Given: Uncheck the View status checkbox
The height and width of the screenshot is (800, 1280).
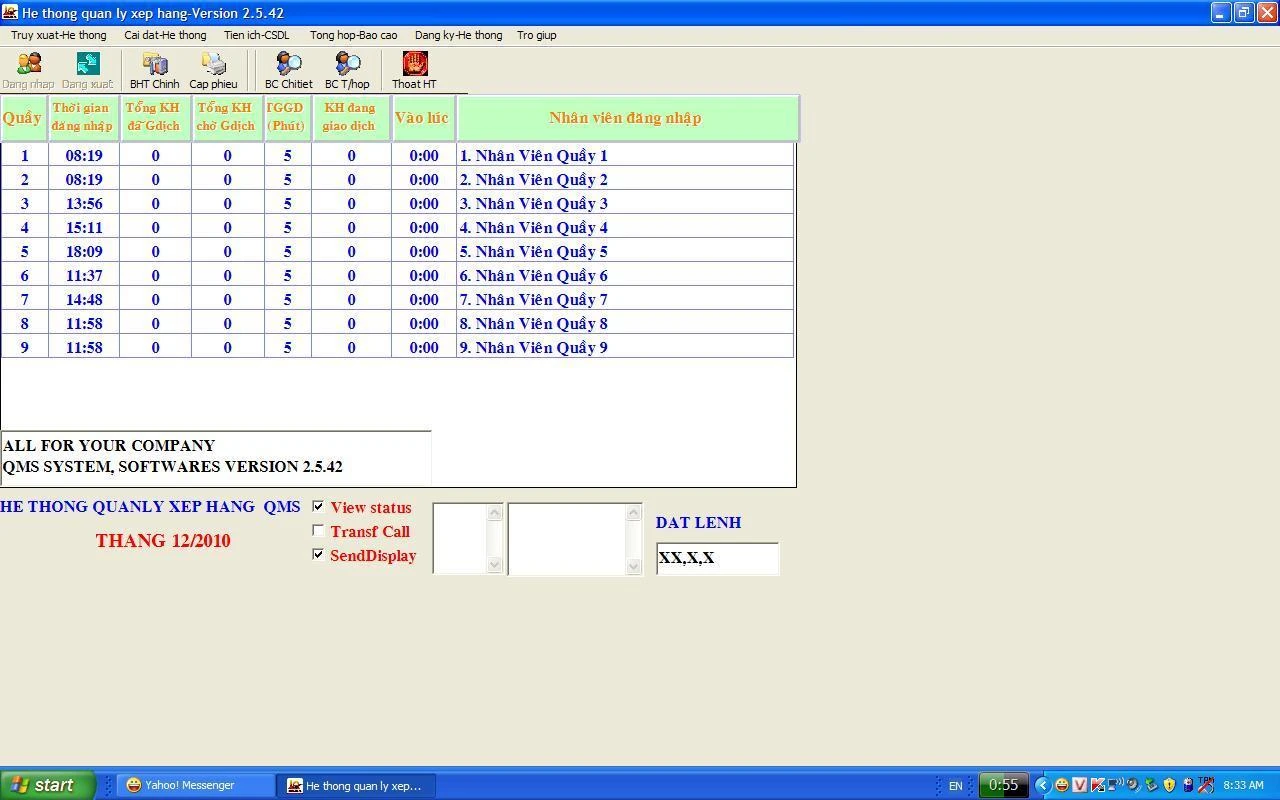Looking at the screenshot, I should pos(318,507).
